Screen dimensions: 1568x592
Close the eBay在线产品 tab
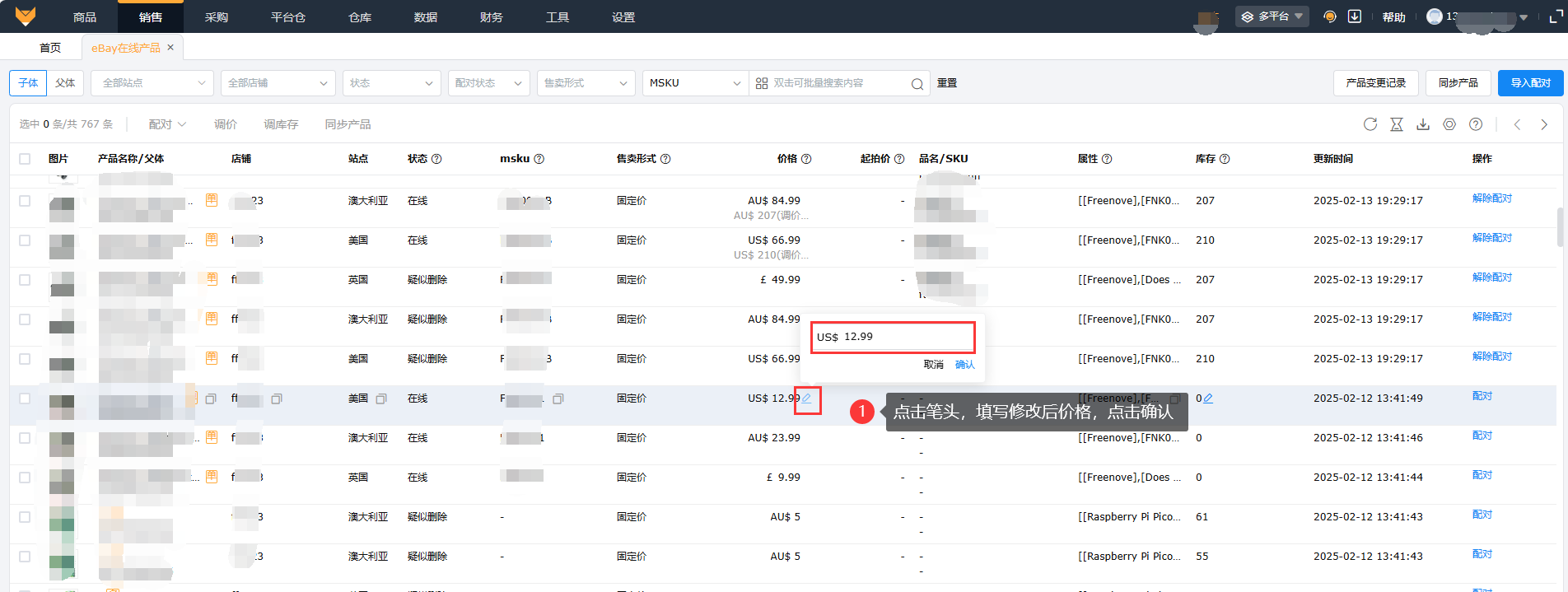coord(170,48)
